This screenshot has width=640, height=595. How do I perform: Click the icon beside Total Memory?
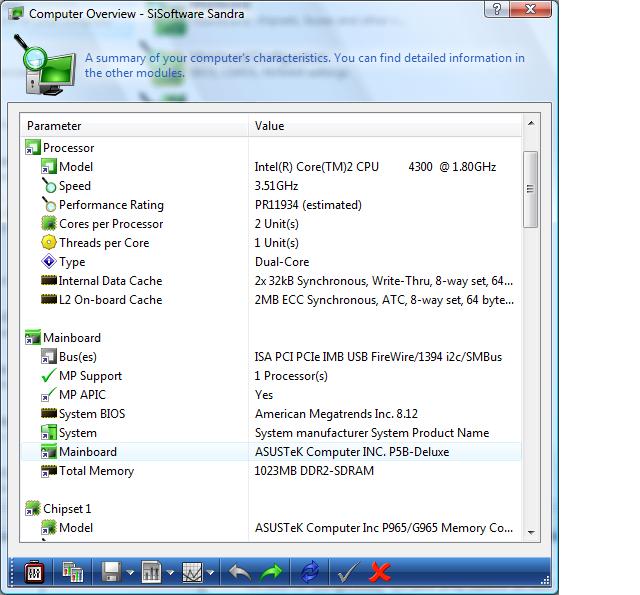pos(49,471)
